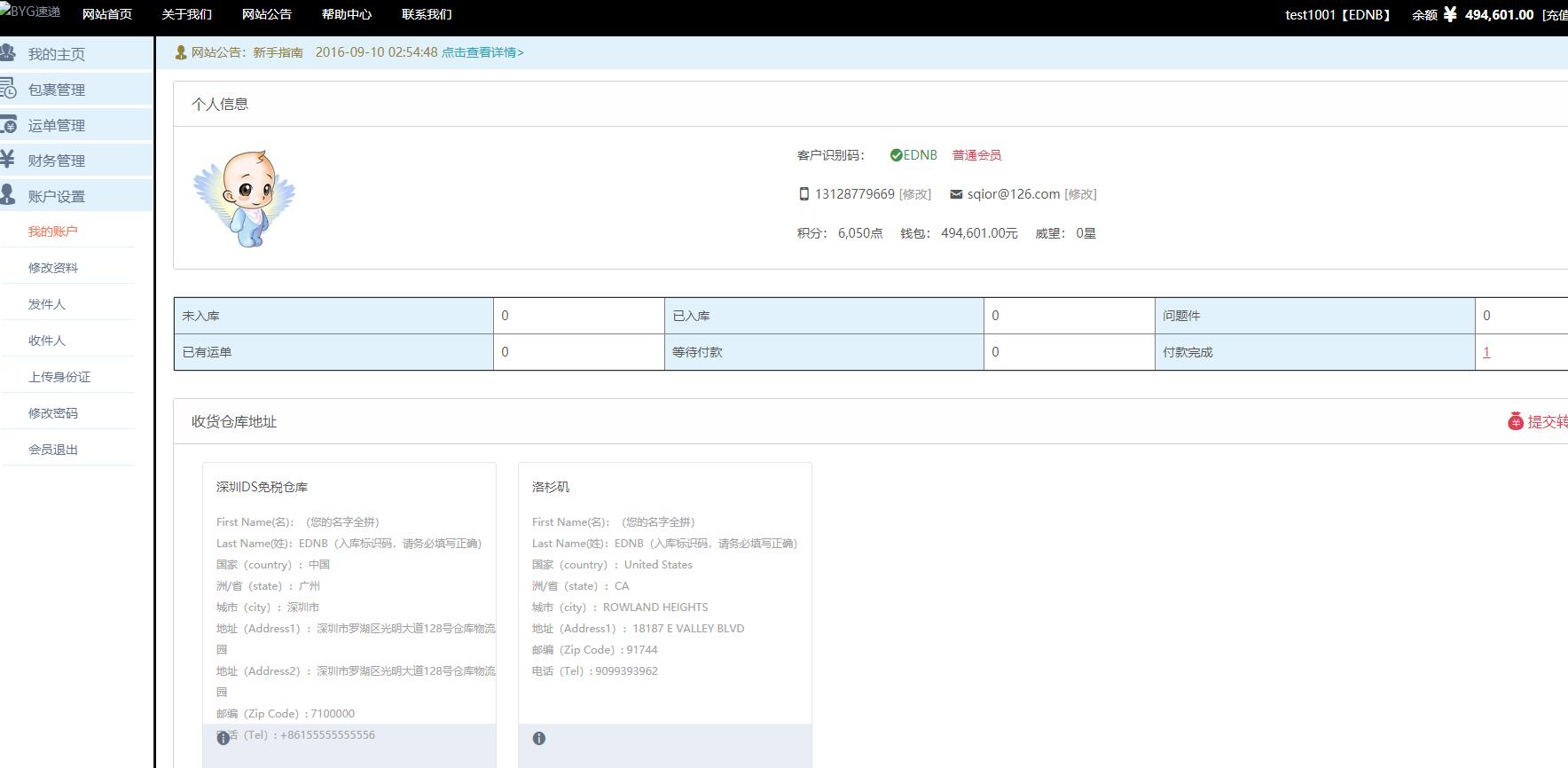The height and width of the screenshot is (768, 1568).
Task: Click 修改 next to email address
Action: click(1080, 194)
